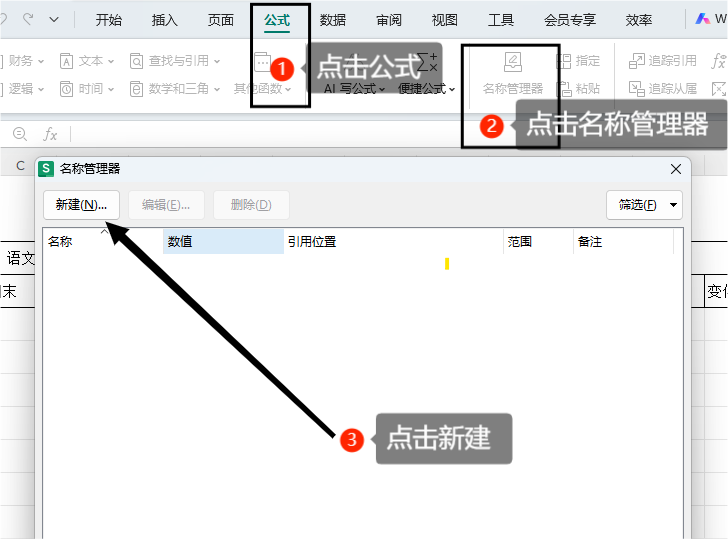Click the 引用位置 column header

pos(393,241)
